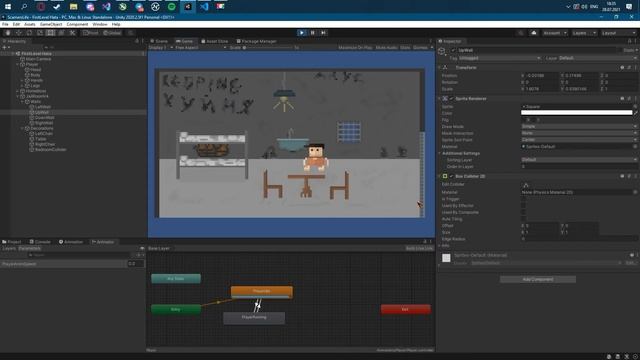
Task: Select the Hand tool in Unity toolbar
Action: [8, 33]
